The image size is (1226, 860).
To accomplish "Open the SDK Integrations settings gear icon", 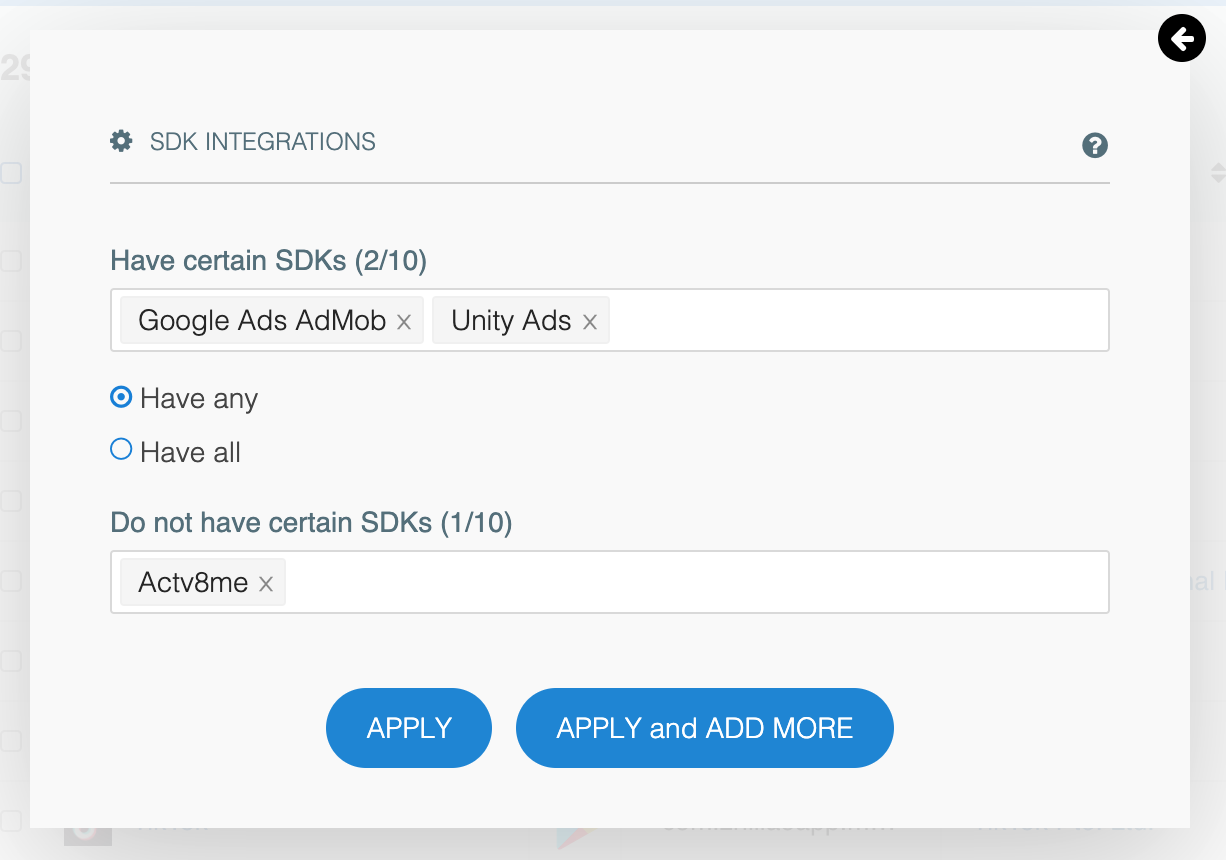I will click(x=121, y=141).
